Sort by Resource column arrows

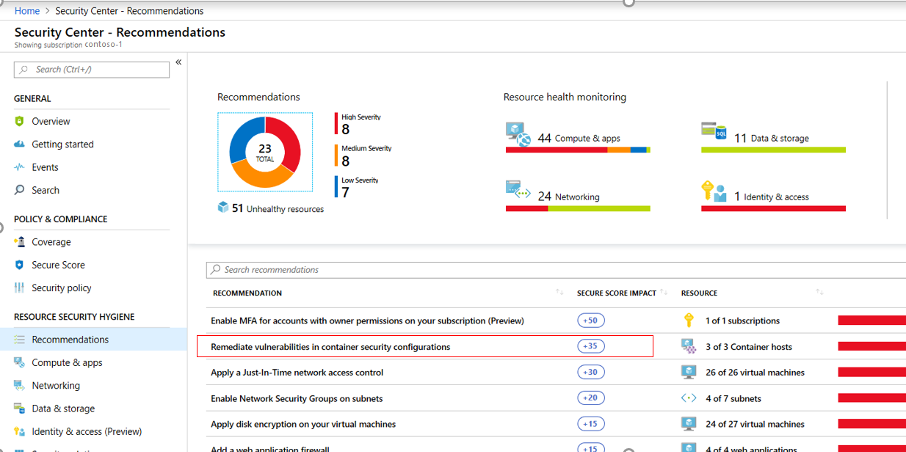pyautogui.click(x=820, y=293)
